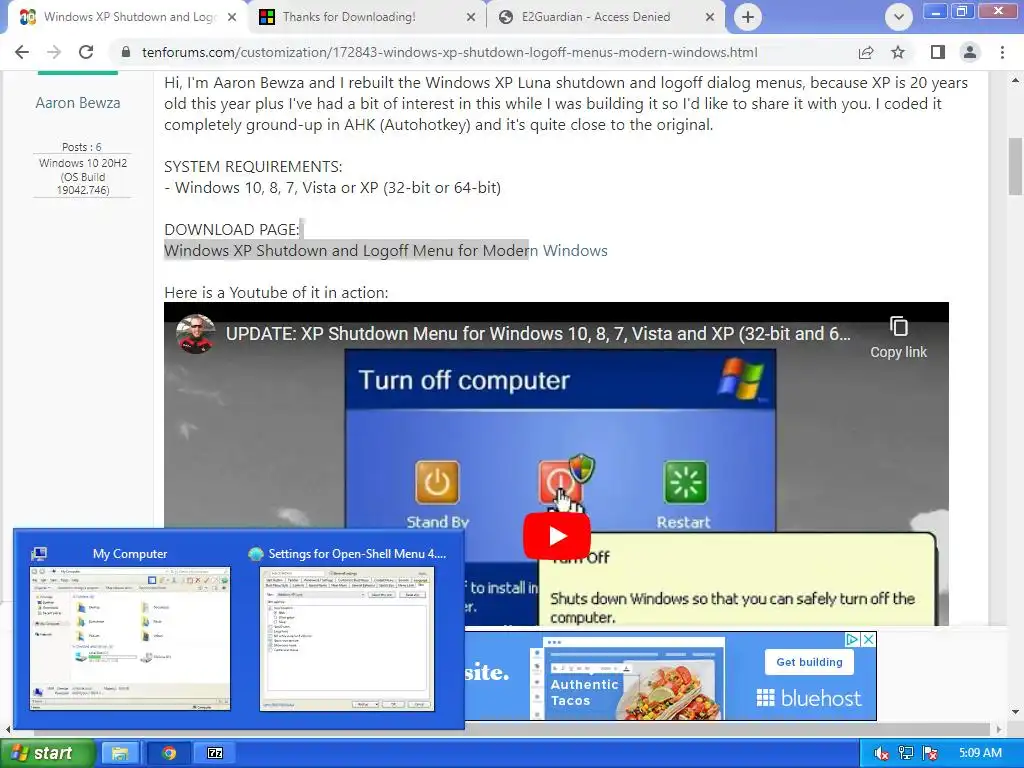Viewport: 1024px width, 768px height.
Task: Open the Action Center flag tray icon
Action: click(x=930, y=753)
